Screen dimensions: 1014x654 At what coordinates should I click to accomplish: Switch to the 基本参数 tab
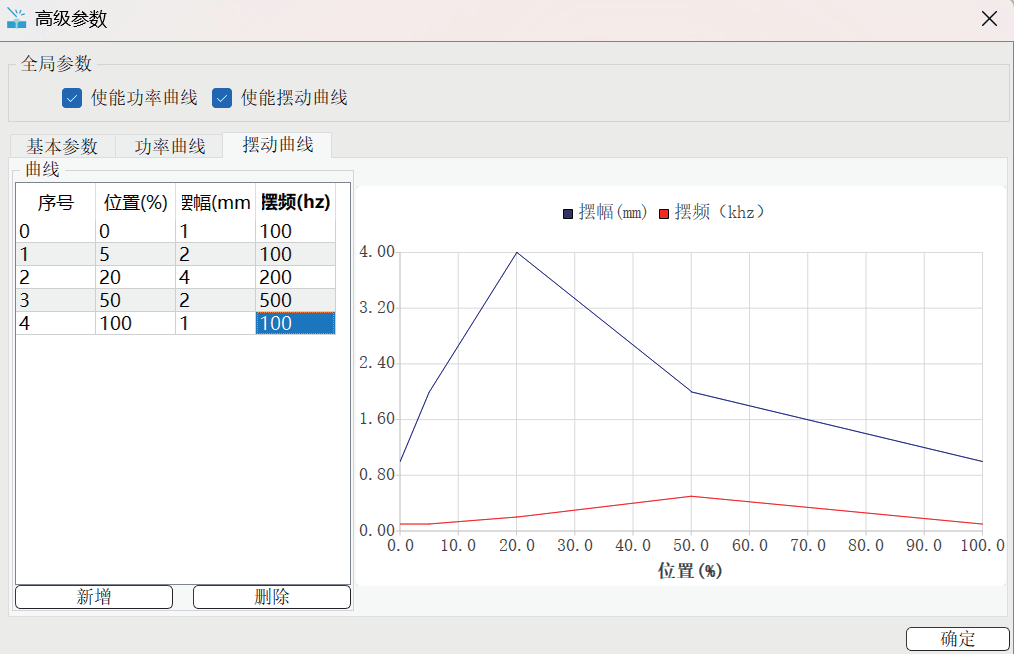62,146
